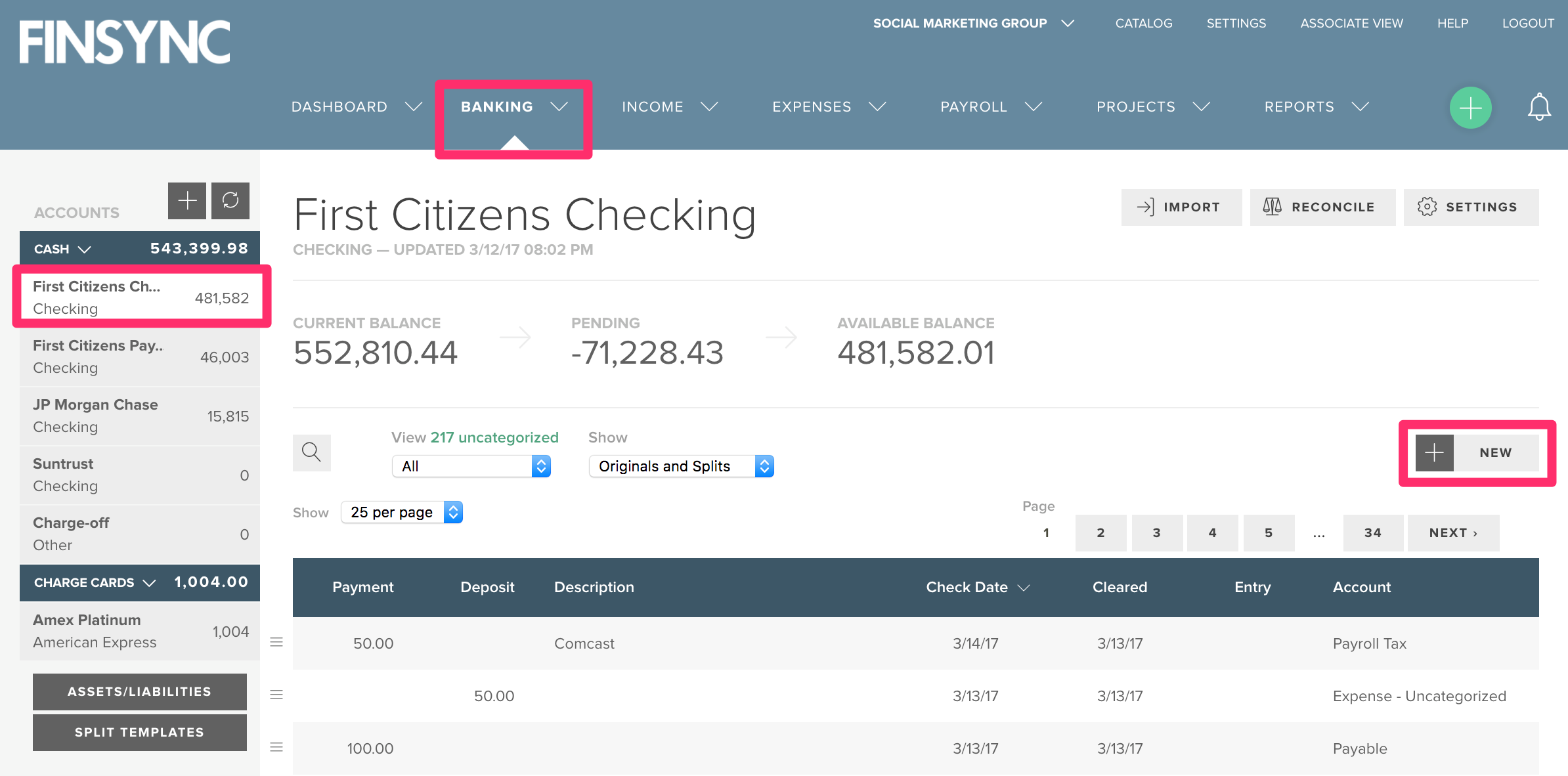
Task: Open the View filter dropdown set to All
Action: coord(471,466)
